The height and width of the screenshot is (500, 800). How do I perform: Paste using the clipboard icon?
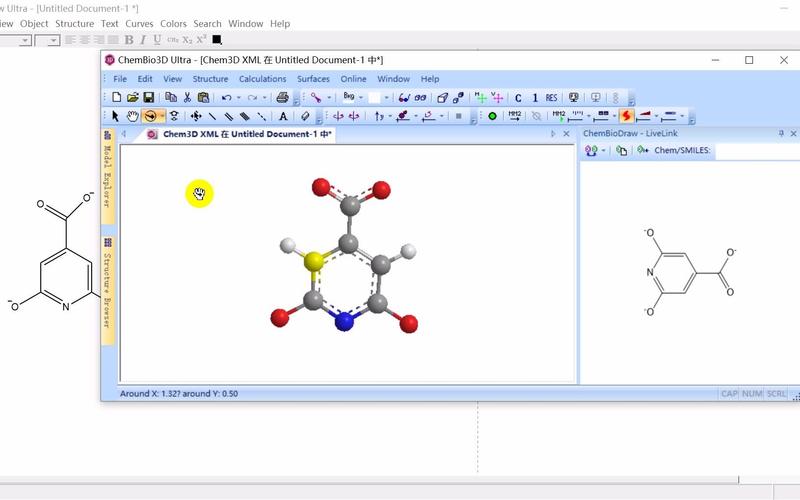click(x=203, y=97)
